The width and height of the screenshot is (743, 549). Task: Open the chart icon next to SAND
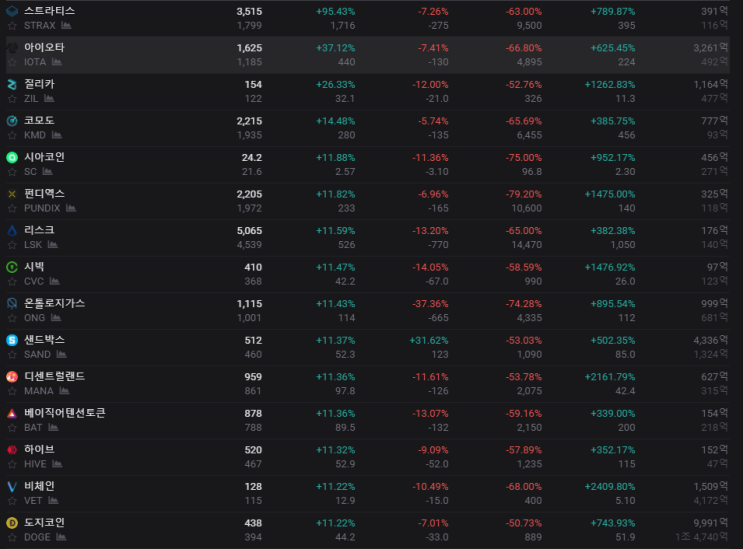click(x=62, y=354)
